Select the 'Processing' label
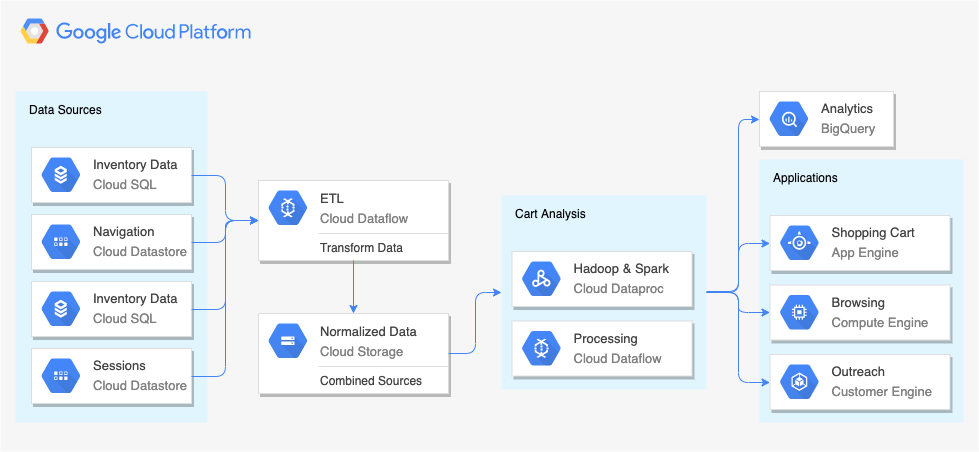979x452 pixels. [606, 339]
